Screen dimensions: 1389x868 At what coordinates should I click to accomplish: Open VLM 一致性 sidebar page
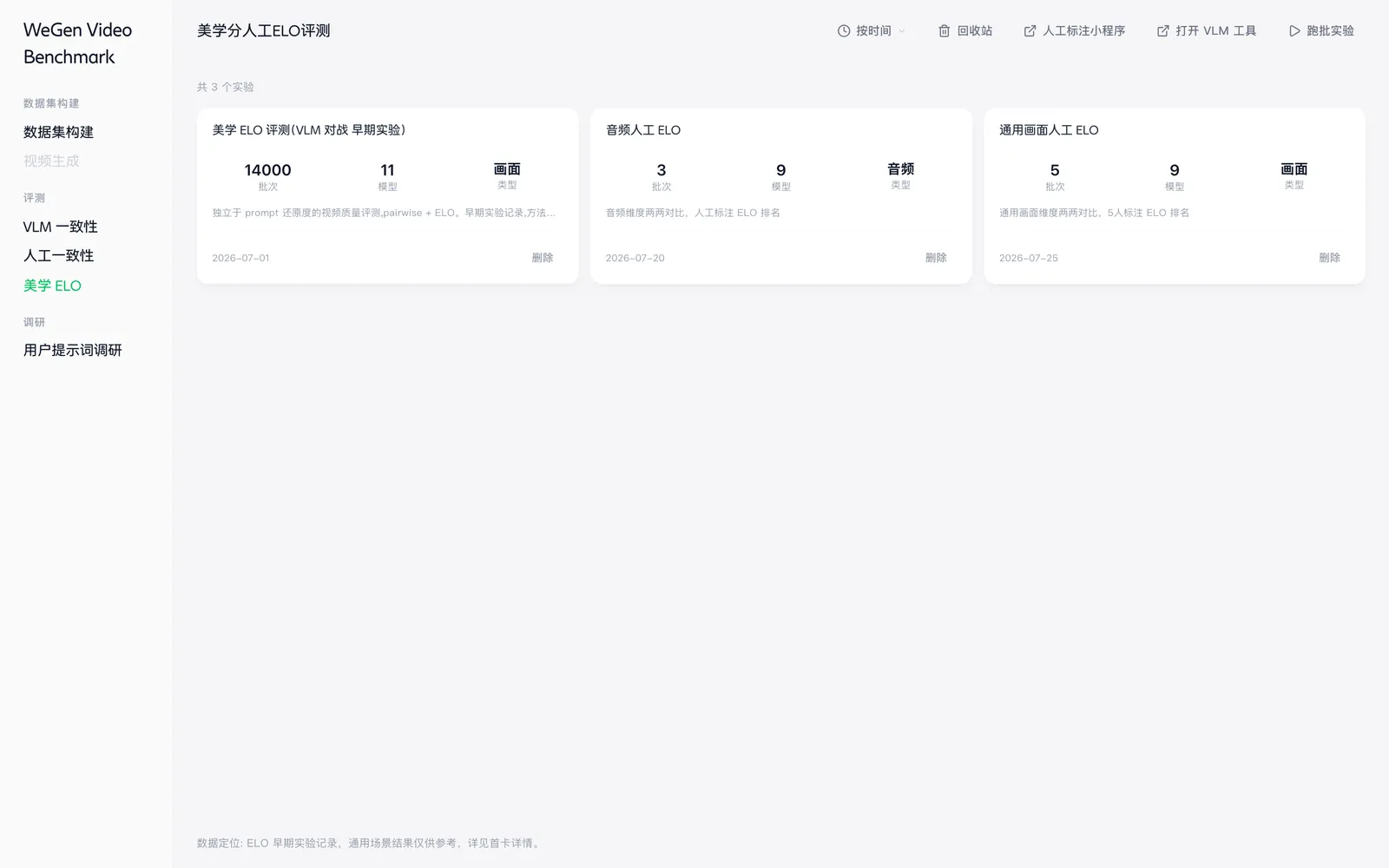(x=60, y=227)
